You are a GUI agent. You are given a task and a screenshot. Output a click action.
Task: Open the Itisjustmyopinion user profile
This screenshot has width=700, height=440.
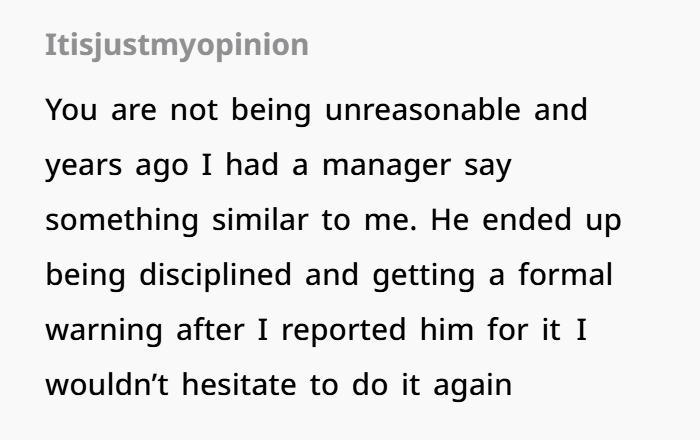[177, 45]
